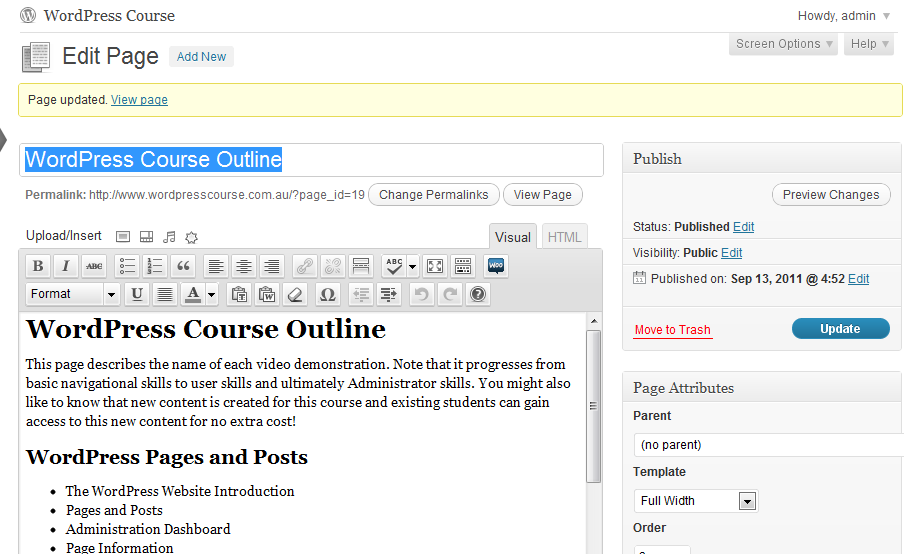Insert an unordered bullet list
This screenshot has height=554, width=904.
click(127, 266)
